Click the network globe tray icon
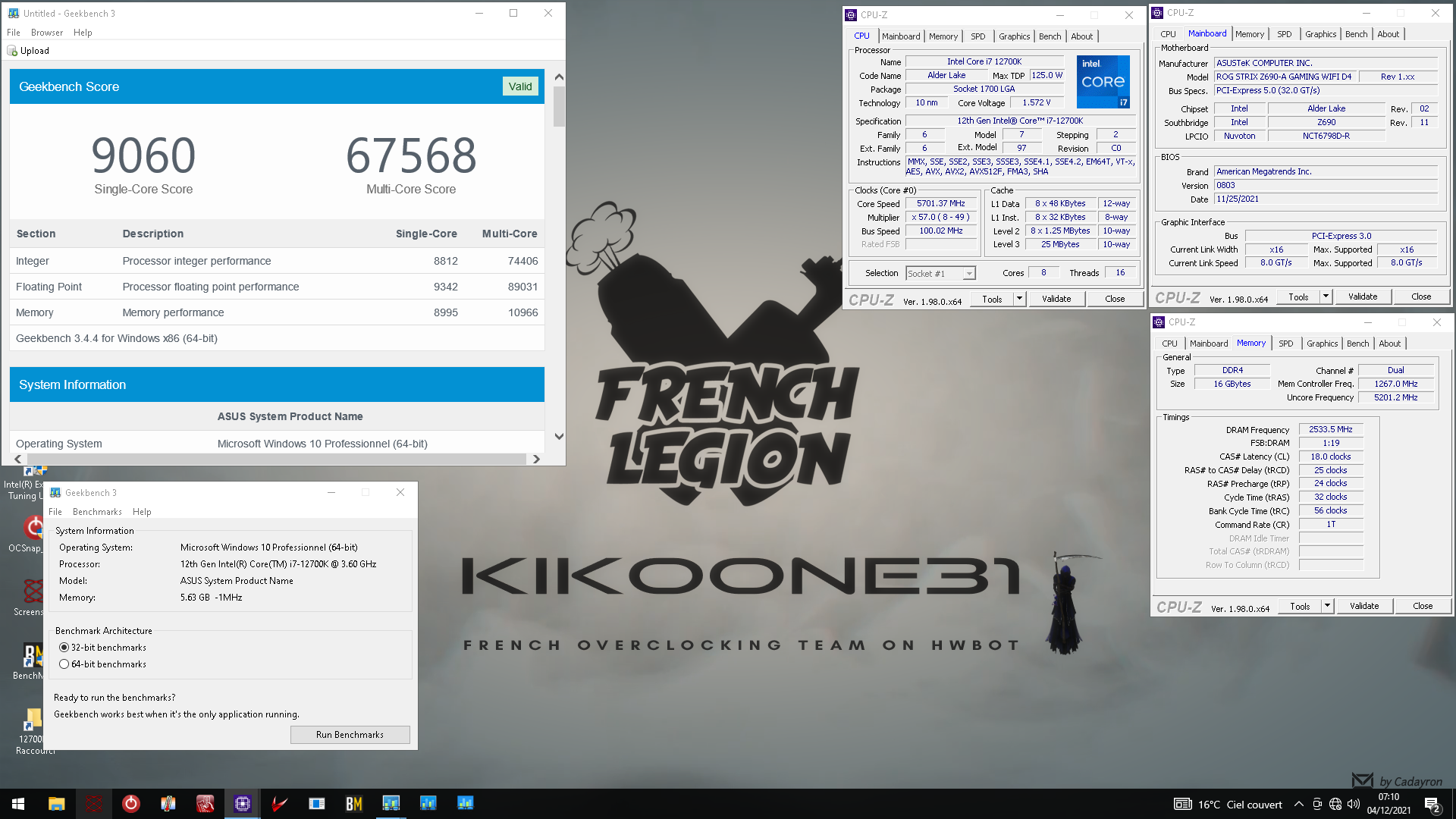 (x=1335, y=804)
